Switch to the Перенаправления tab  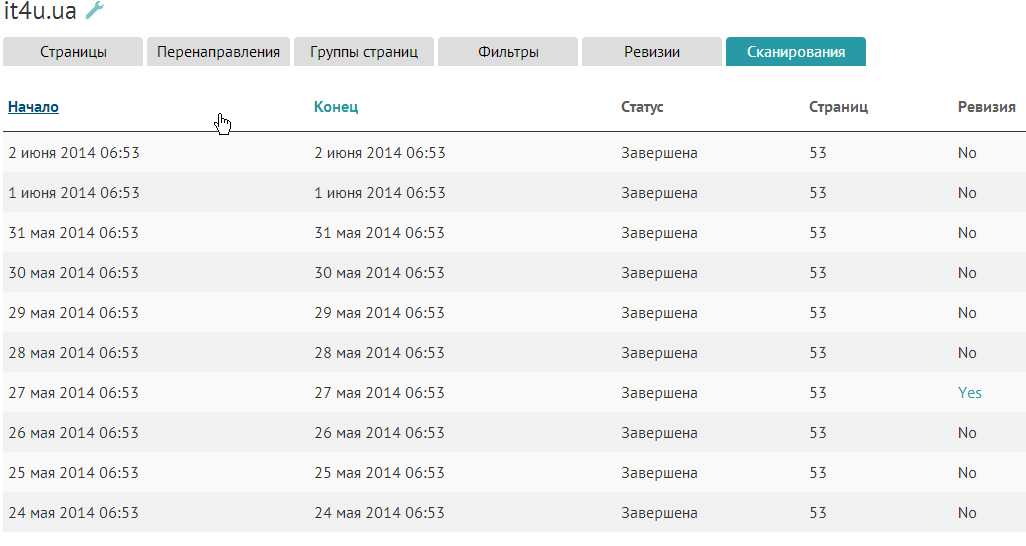point(218,52)
